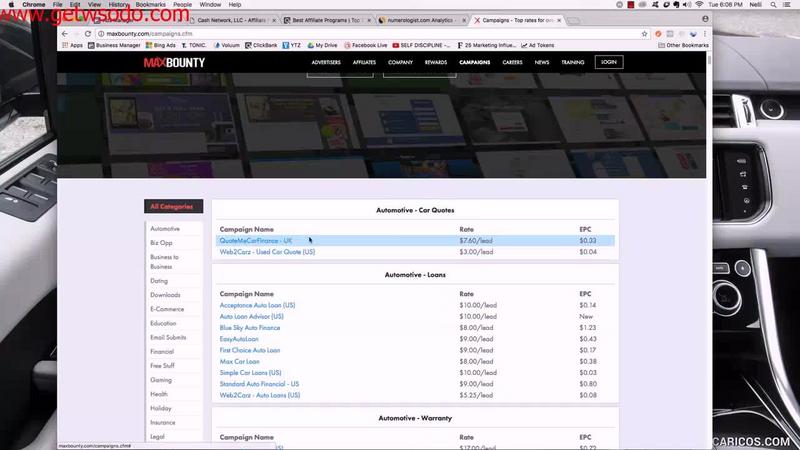Open the AFFILIATES nav item
Image resolution: width=800 pixels, height=450 pixels.
[364, 62]
